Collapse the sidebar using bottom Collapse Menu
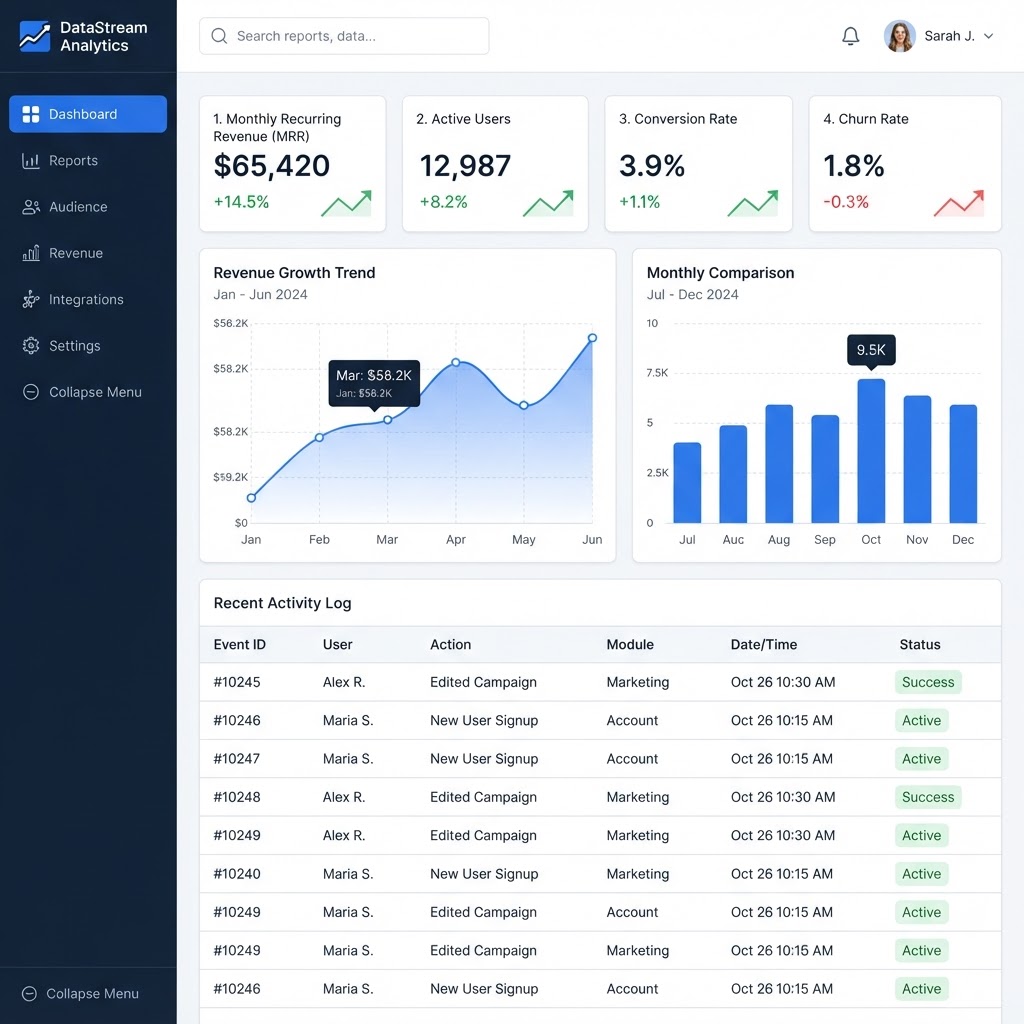This screenshot has height=1024, width=1024. [80, 993]
